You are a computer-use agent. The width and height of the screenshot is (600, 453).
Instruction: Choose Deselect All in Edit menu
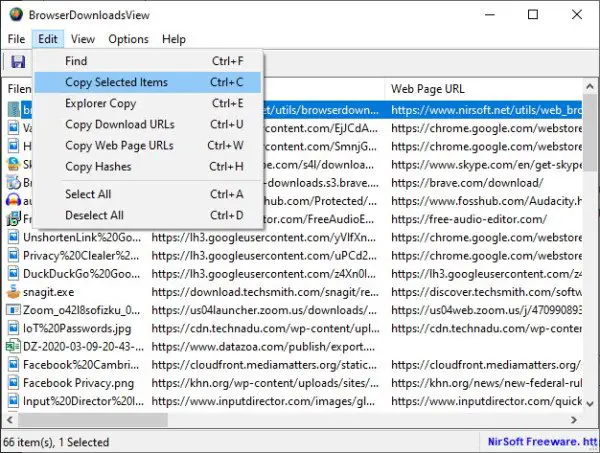148,215
